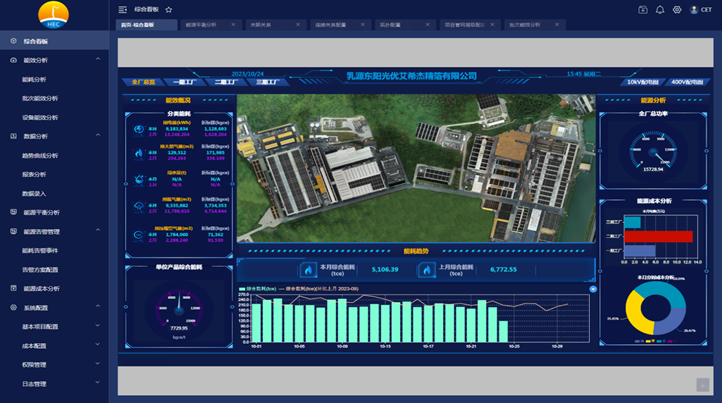Close the 批次能效分析 tab
This screenshot has width=722, height=403.
[557, 24]
